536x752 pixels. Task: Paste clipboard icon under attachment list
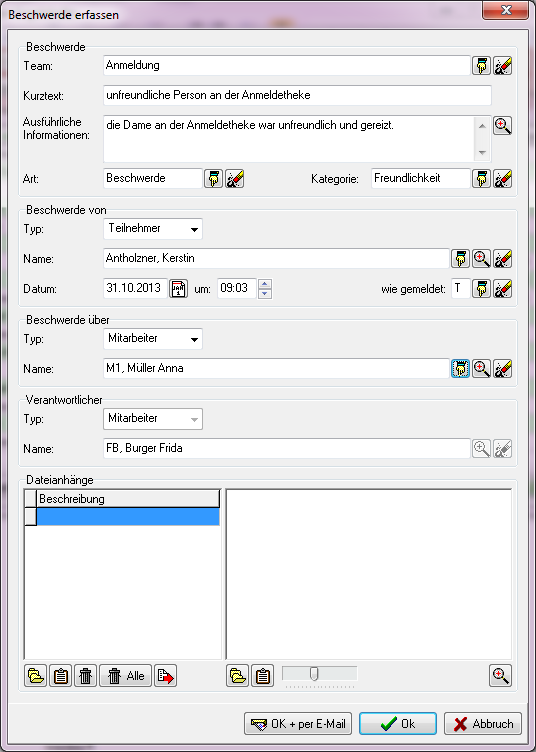click(x=60, y=676)
